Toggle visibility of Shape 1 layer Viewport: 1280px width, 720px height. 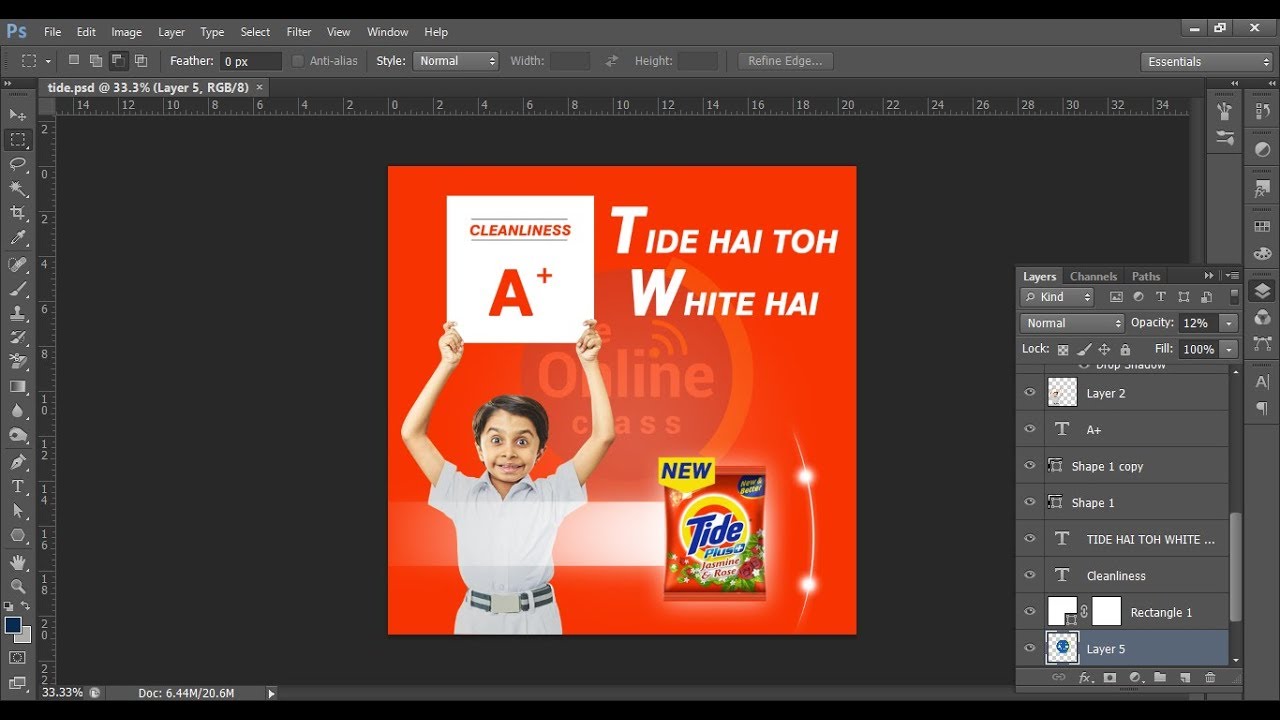tap(1030, 502)
